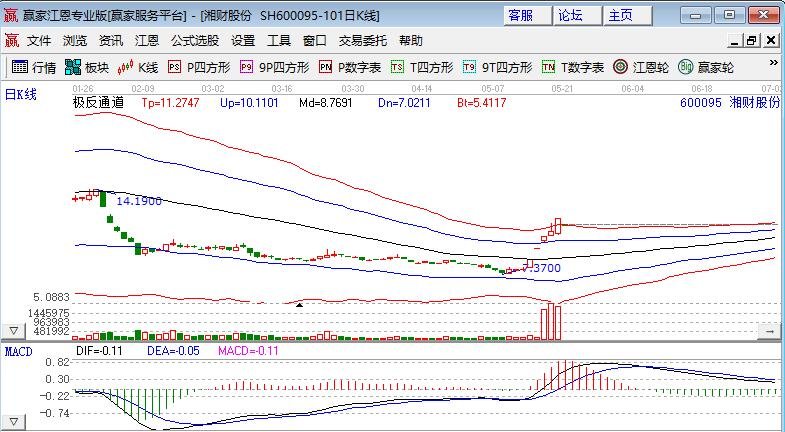Click the app logo in title bar
785x432 pixels.
pyautogui.click(x=11, y=15)
